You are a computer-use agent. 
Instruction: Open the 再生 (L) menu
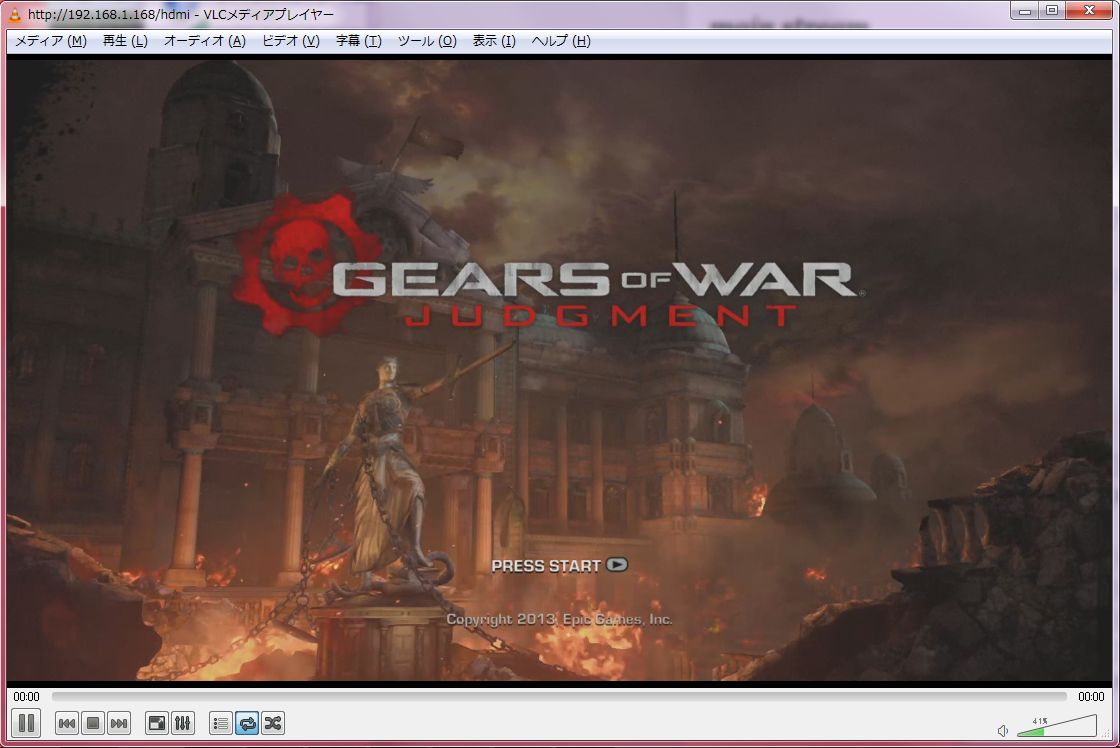click(125, 41)
